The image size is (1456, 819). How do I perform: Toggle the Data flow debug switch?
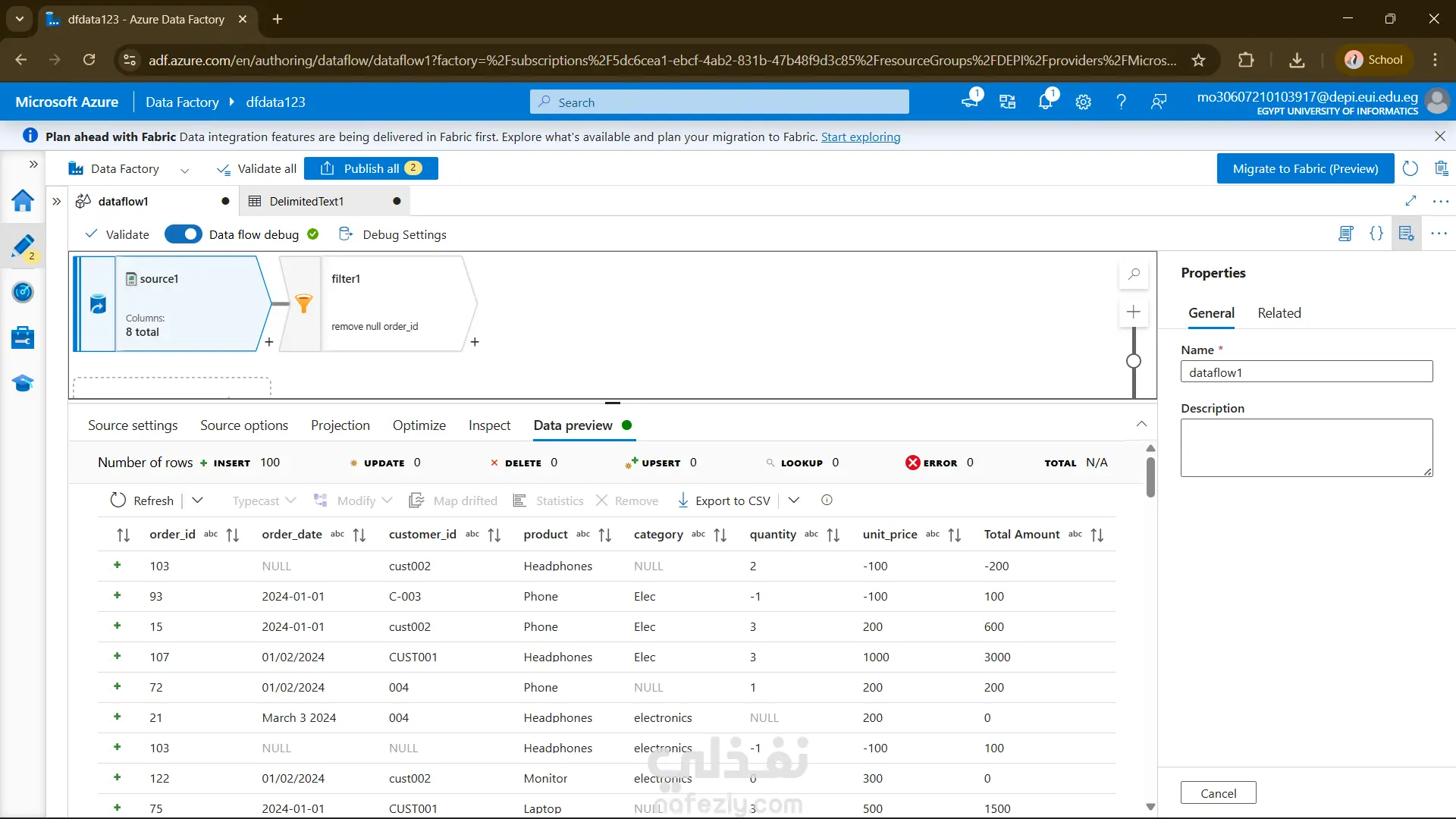point(183,234)
